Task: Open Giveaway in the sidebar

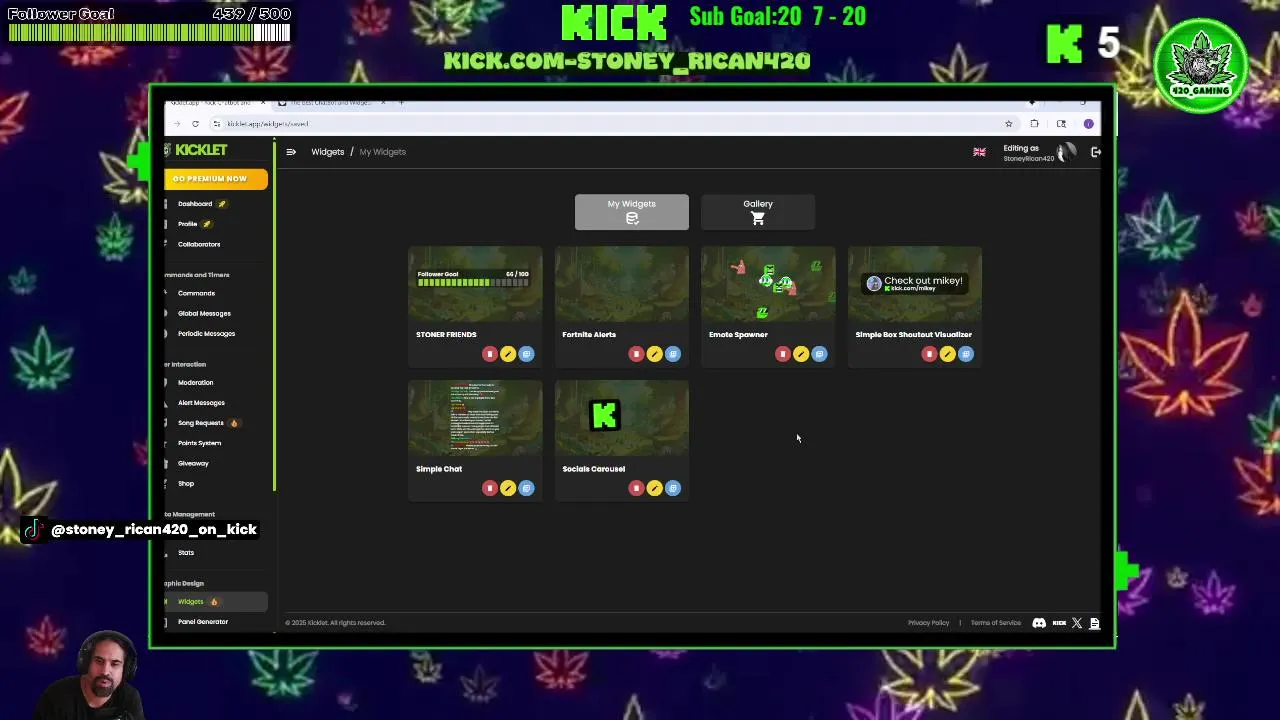Action: tap(193, 463)
